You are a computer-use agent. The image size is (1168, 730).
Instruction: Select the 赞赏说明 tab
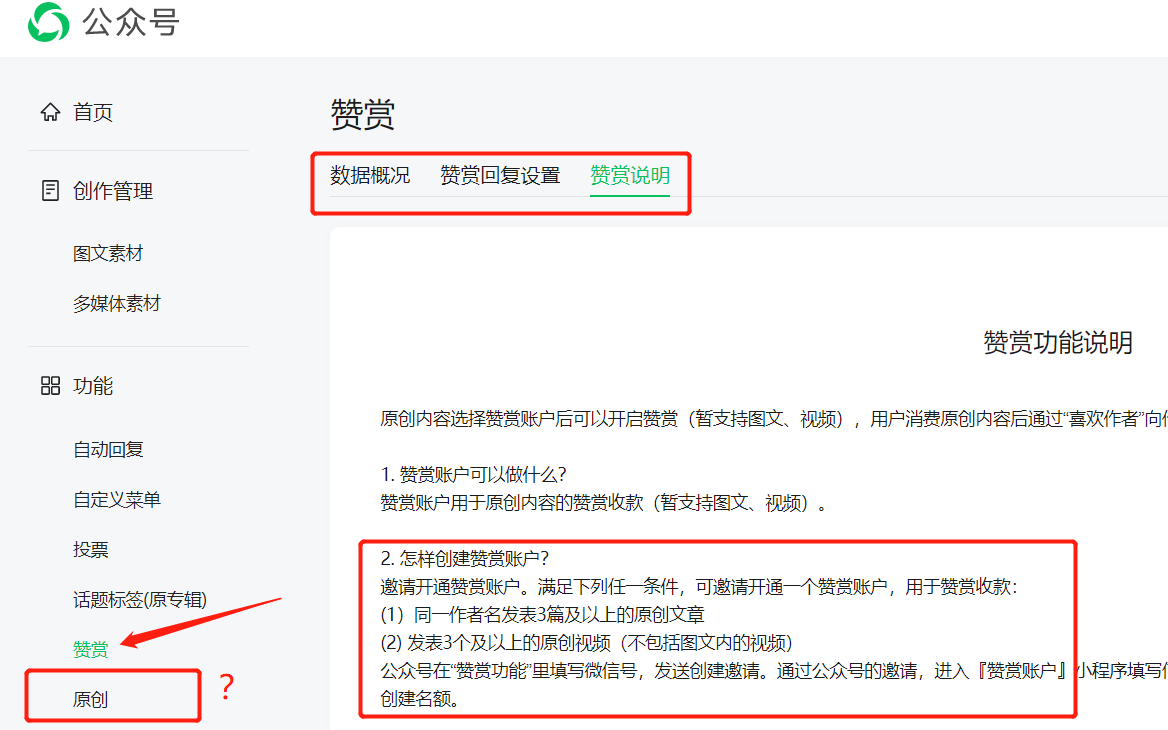click(x=629, y=173)
